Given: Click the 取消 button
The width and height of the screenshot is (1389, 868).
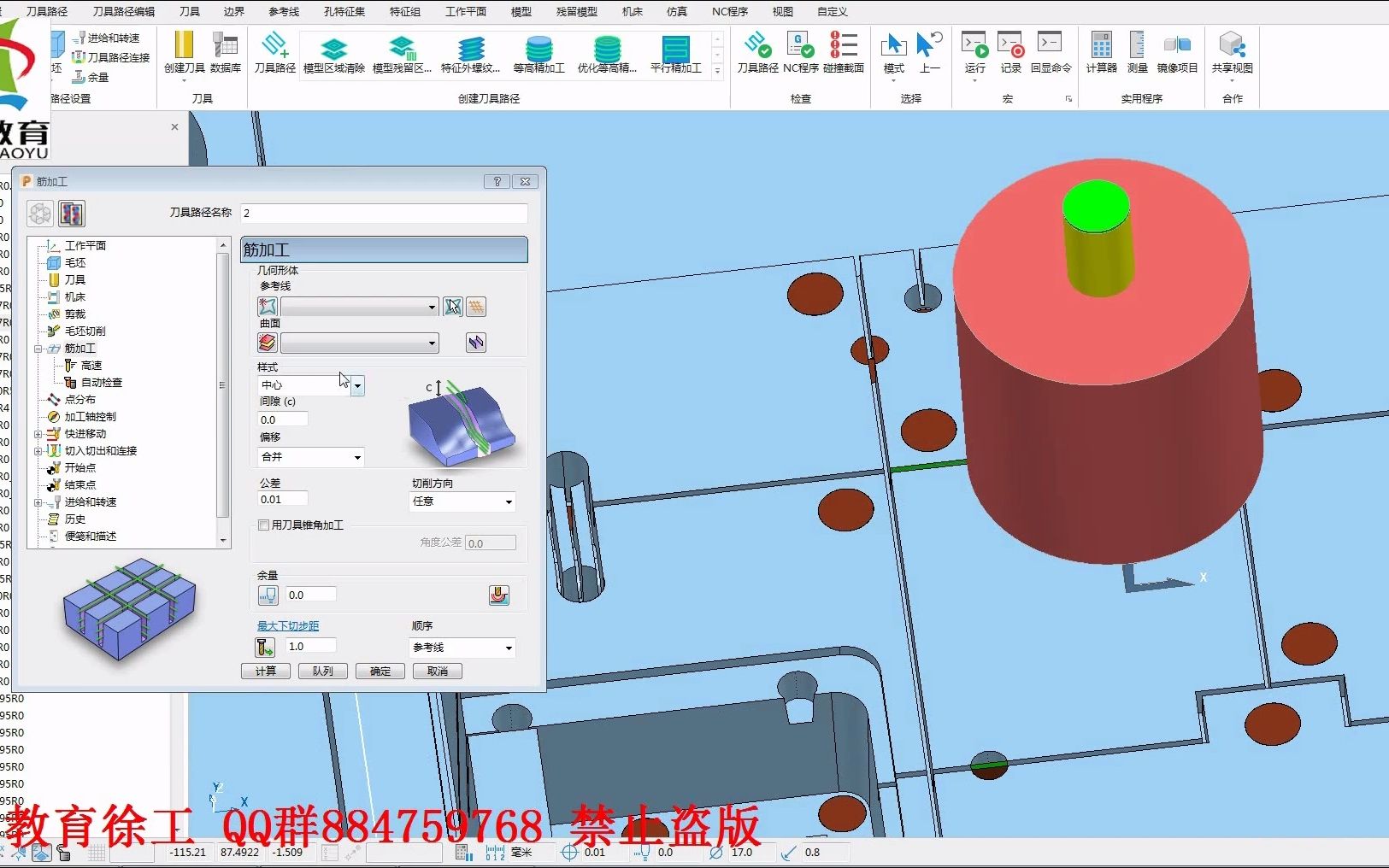Looking at the screenshot, I should pyautogui.click(x=438, y=671).
